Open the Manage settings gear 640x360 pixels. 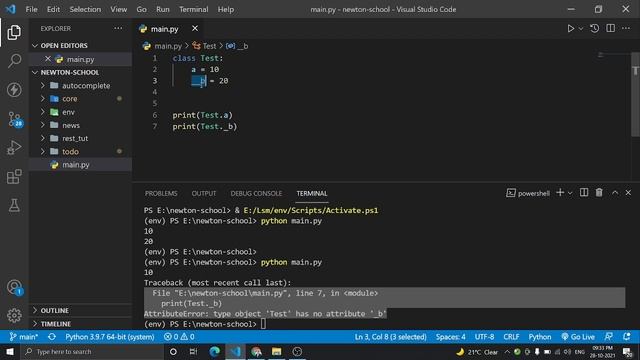point(14,315)
